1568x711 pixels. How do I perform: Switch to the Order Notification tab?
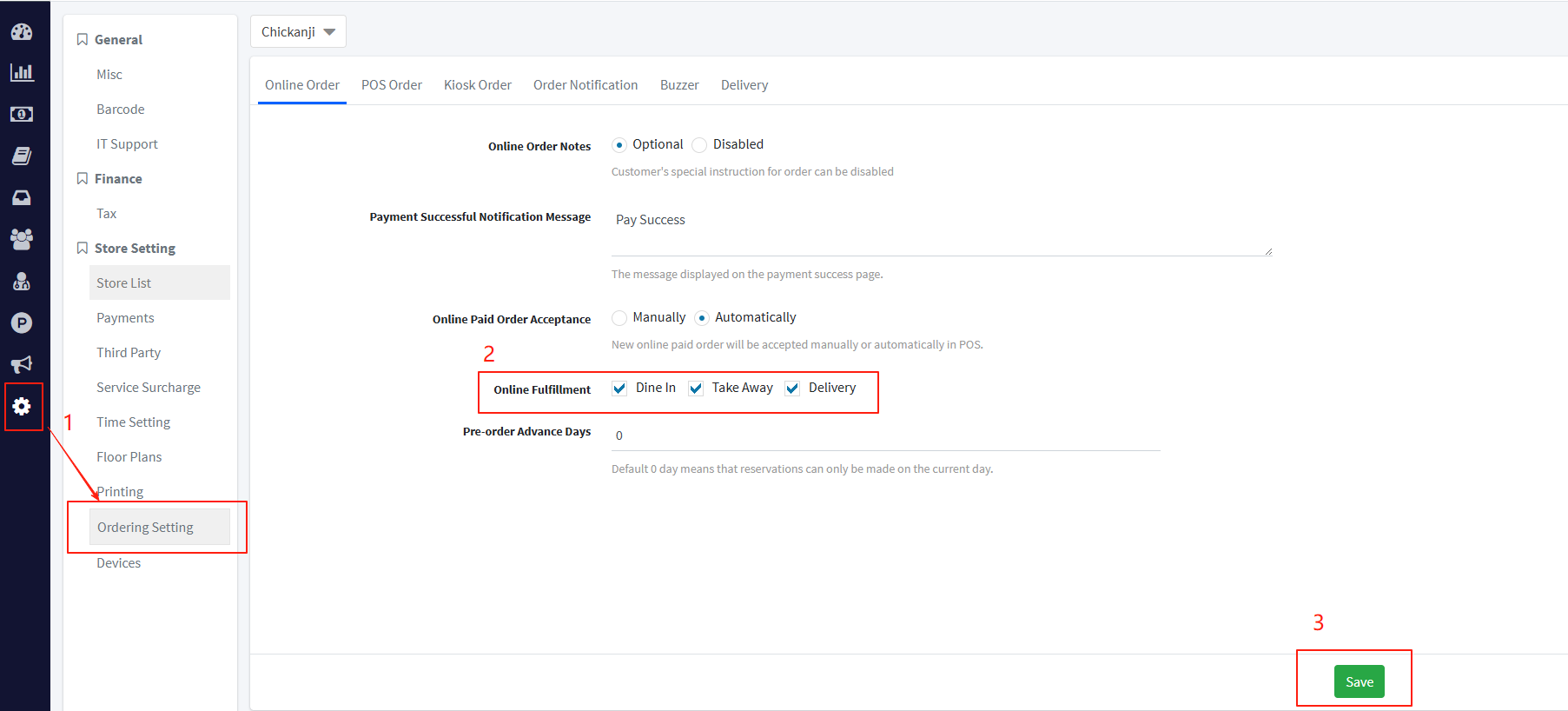[x=586, y=85]
